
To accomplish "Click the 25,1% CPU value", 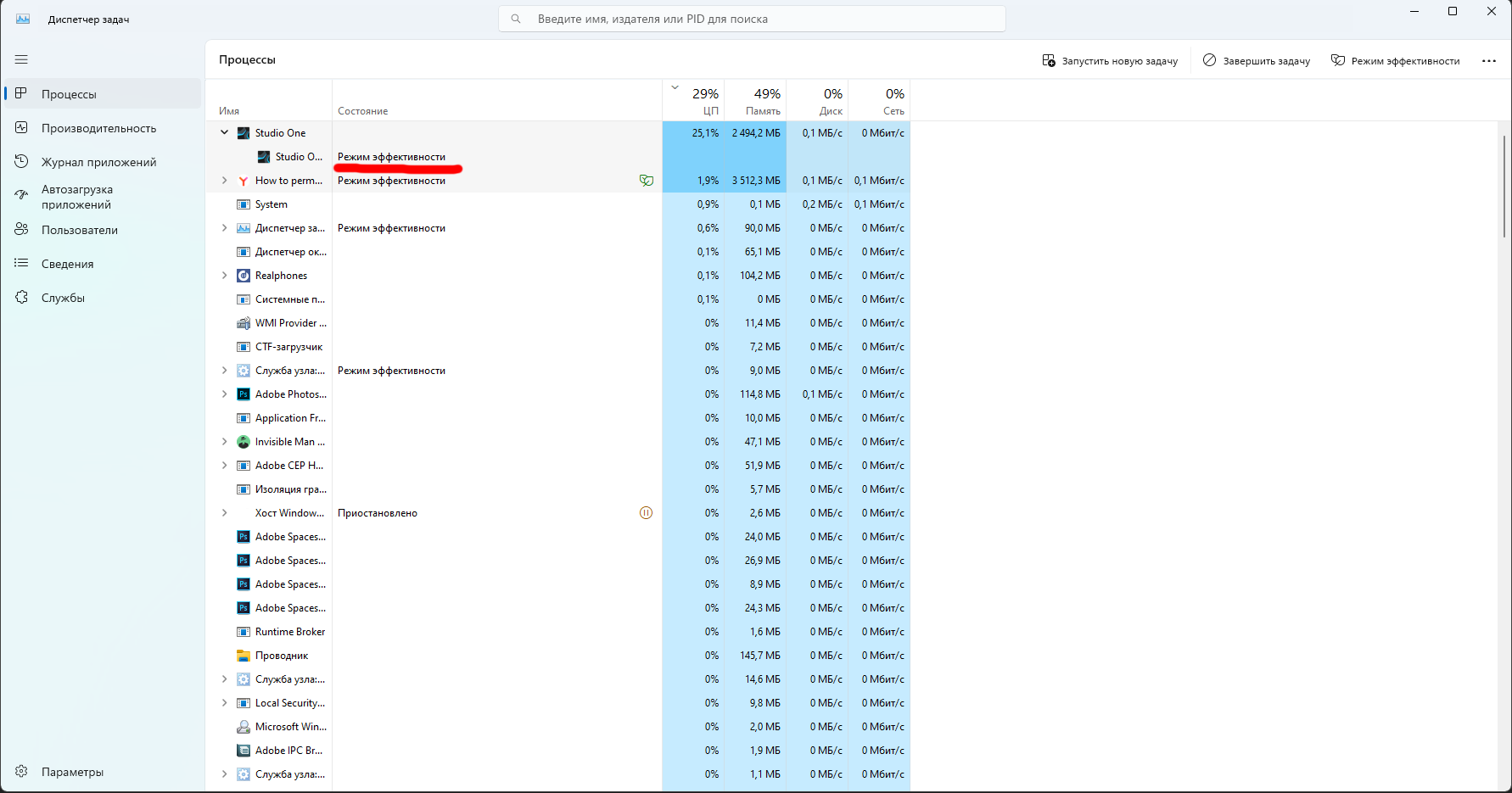I will pos(705,133).
